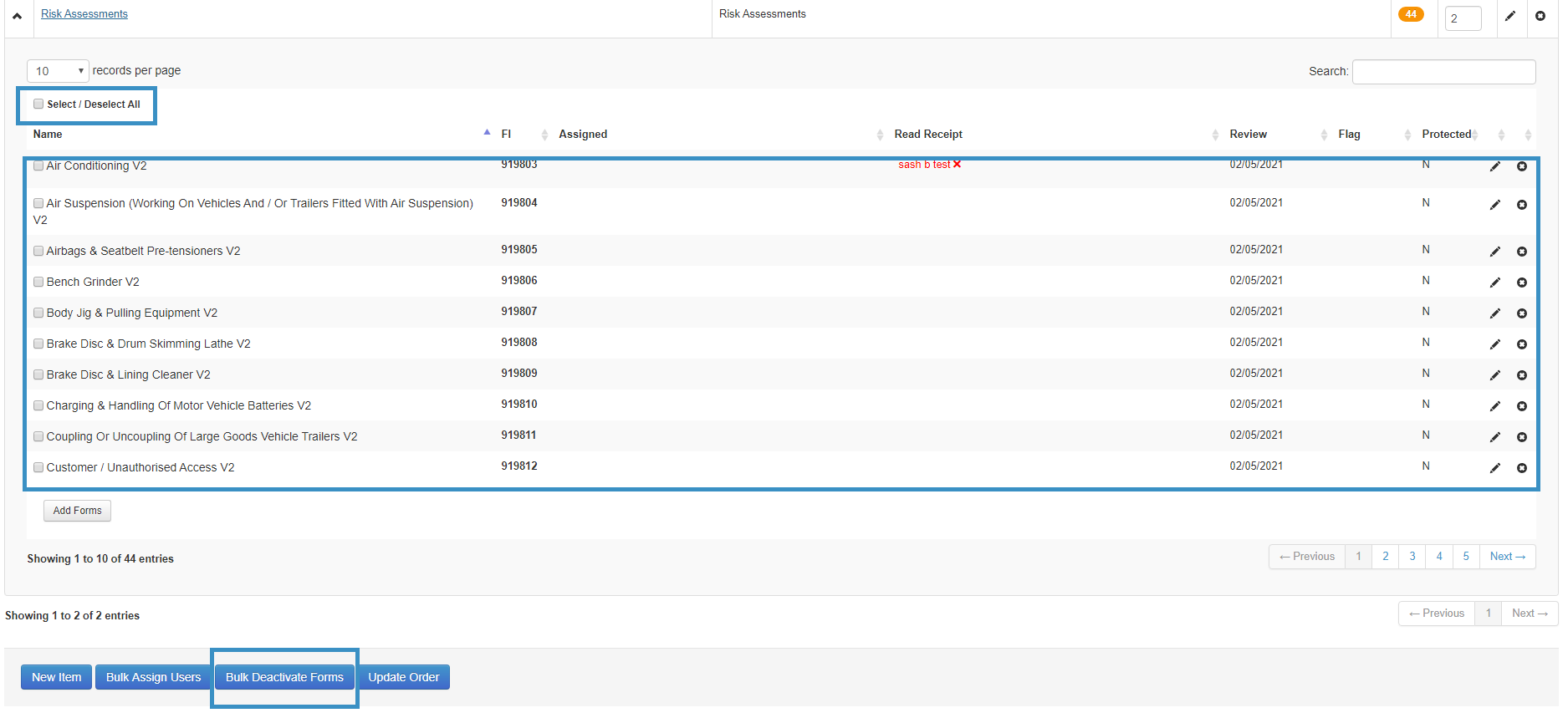Image resolution: width=1568 pixels, height=718 pixels.
Task: Remove the Risk Assessments category
Action: 1540,16
